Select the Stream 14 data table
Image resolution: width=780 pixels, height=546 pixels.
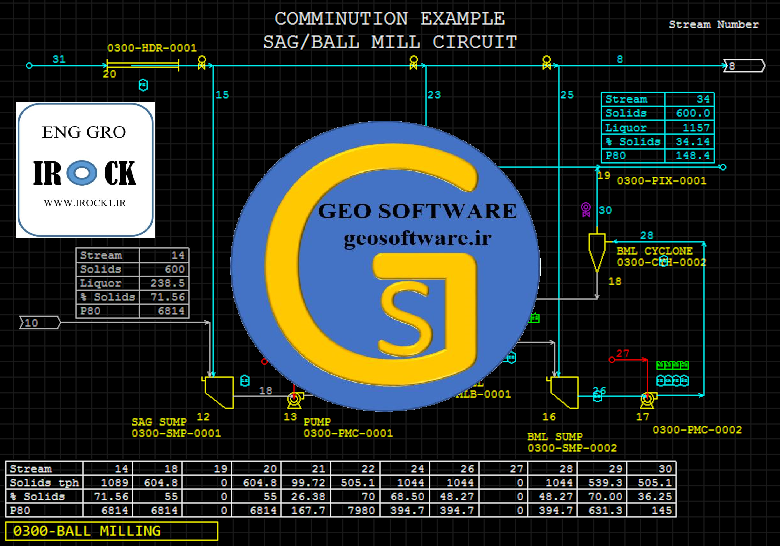[x=132, y=283]
